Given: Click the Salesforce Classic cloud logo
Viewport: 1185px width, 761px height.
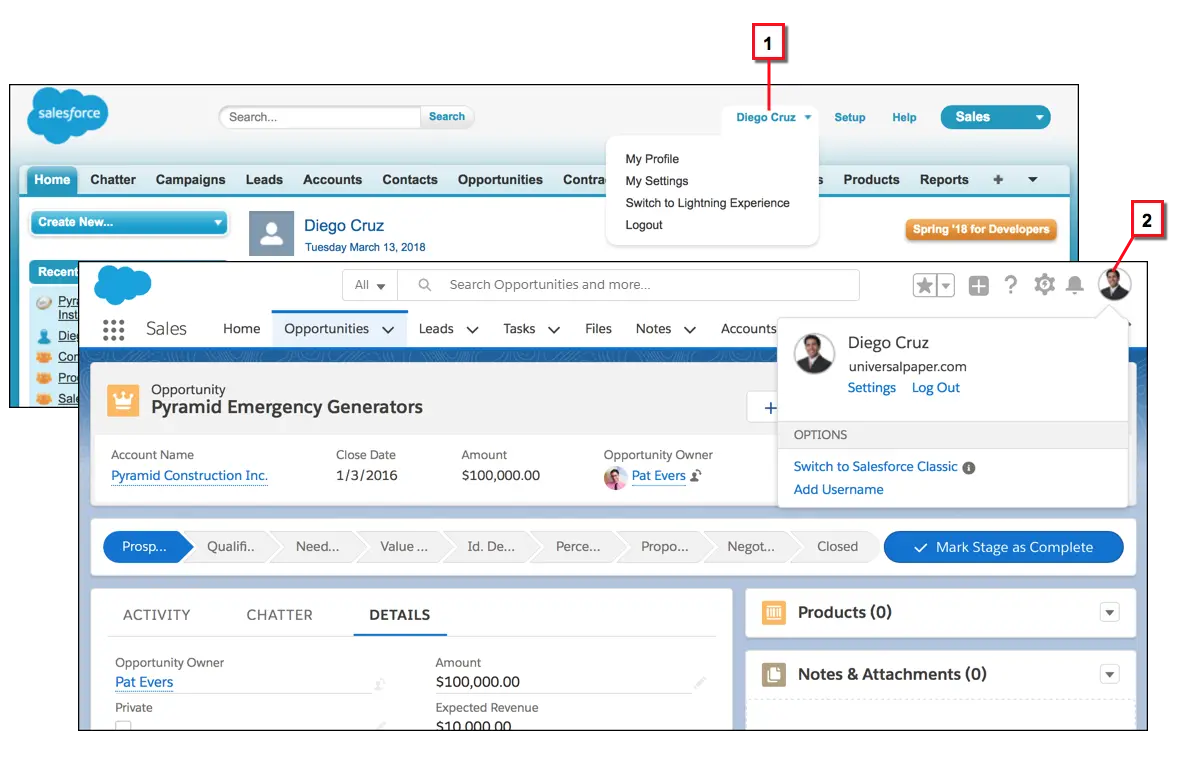Looking at the screenshot, I should click(x=68, y=115).
